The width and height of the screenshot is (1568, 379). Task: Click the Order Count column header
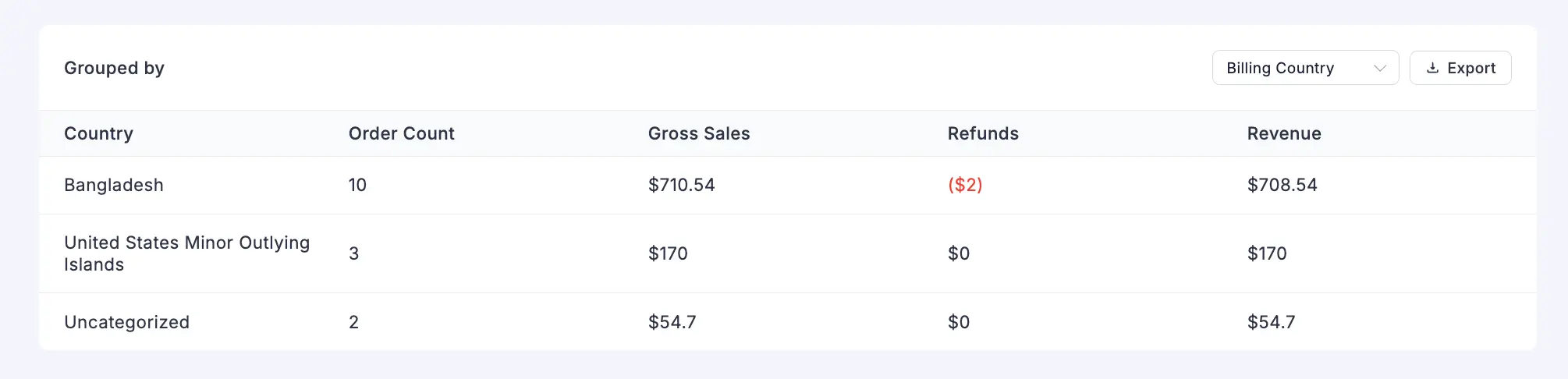coord(401,133)
